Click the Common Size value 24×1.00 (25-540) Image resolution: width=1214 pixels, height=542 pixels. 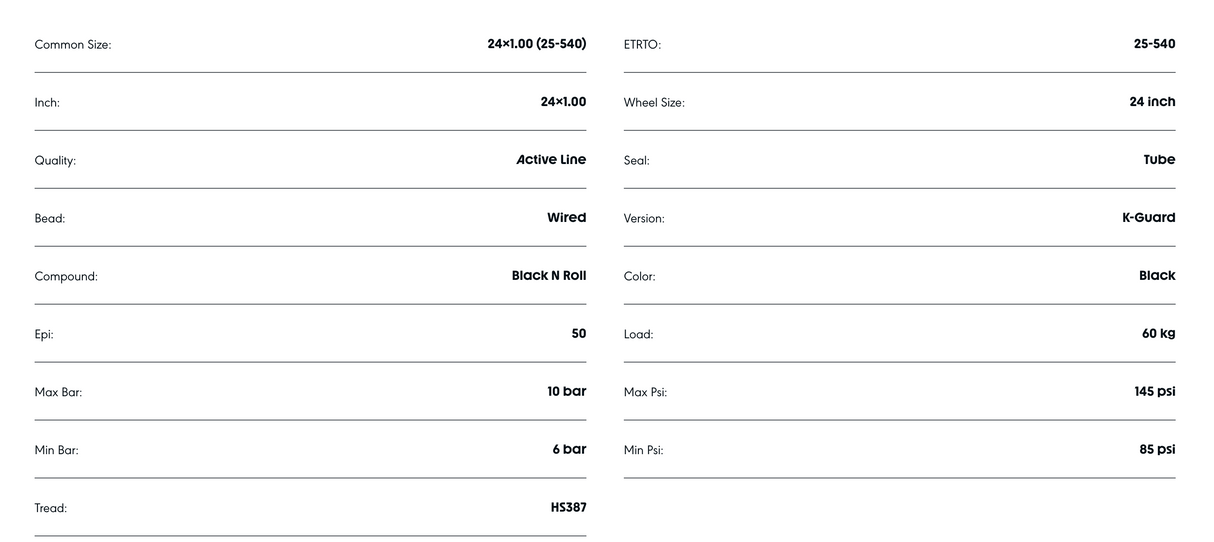(x=536, y=44)
